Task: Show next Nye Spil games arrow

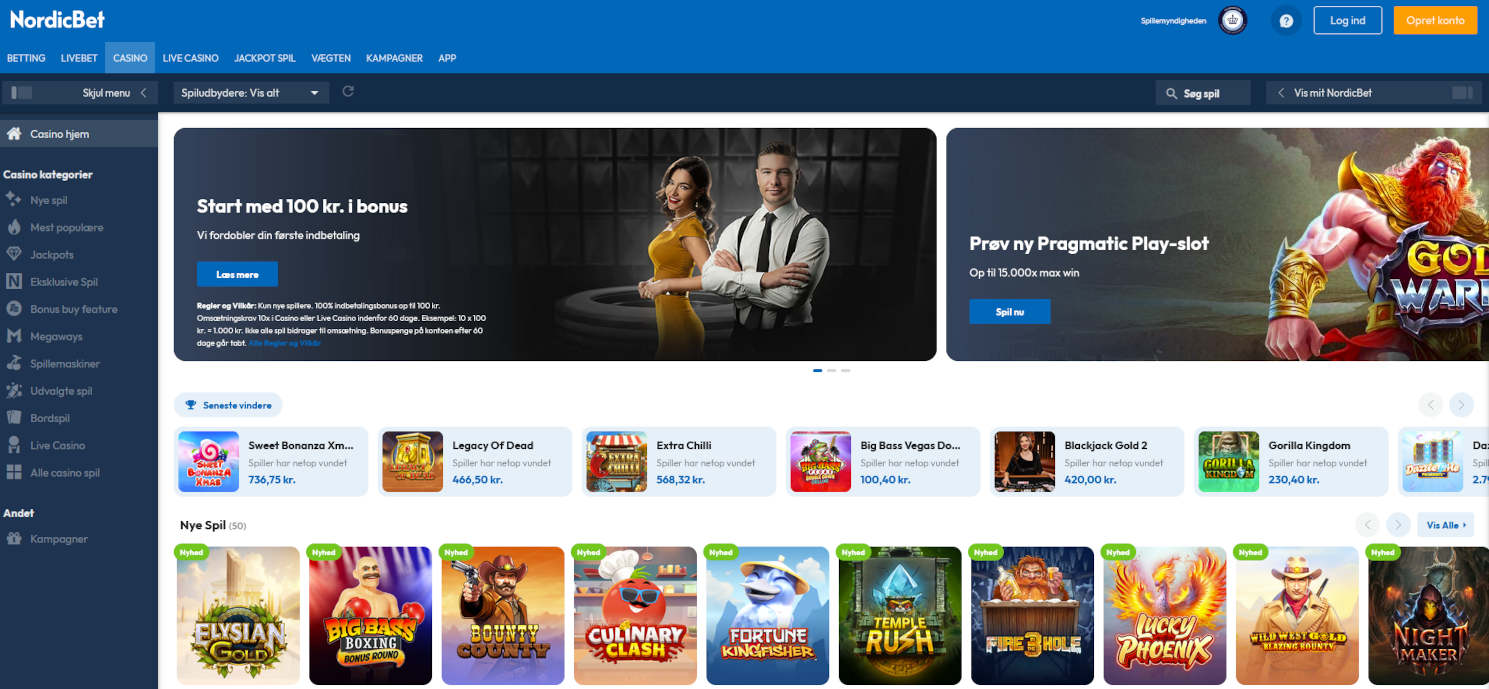Action: pyautogui.click(x=1399, y=525)
